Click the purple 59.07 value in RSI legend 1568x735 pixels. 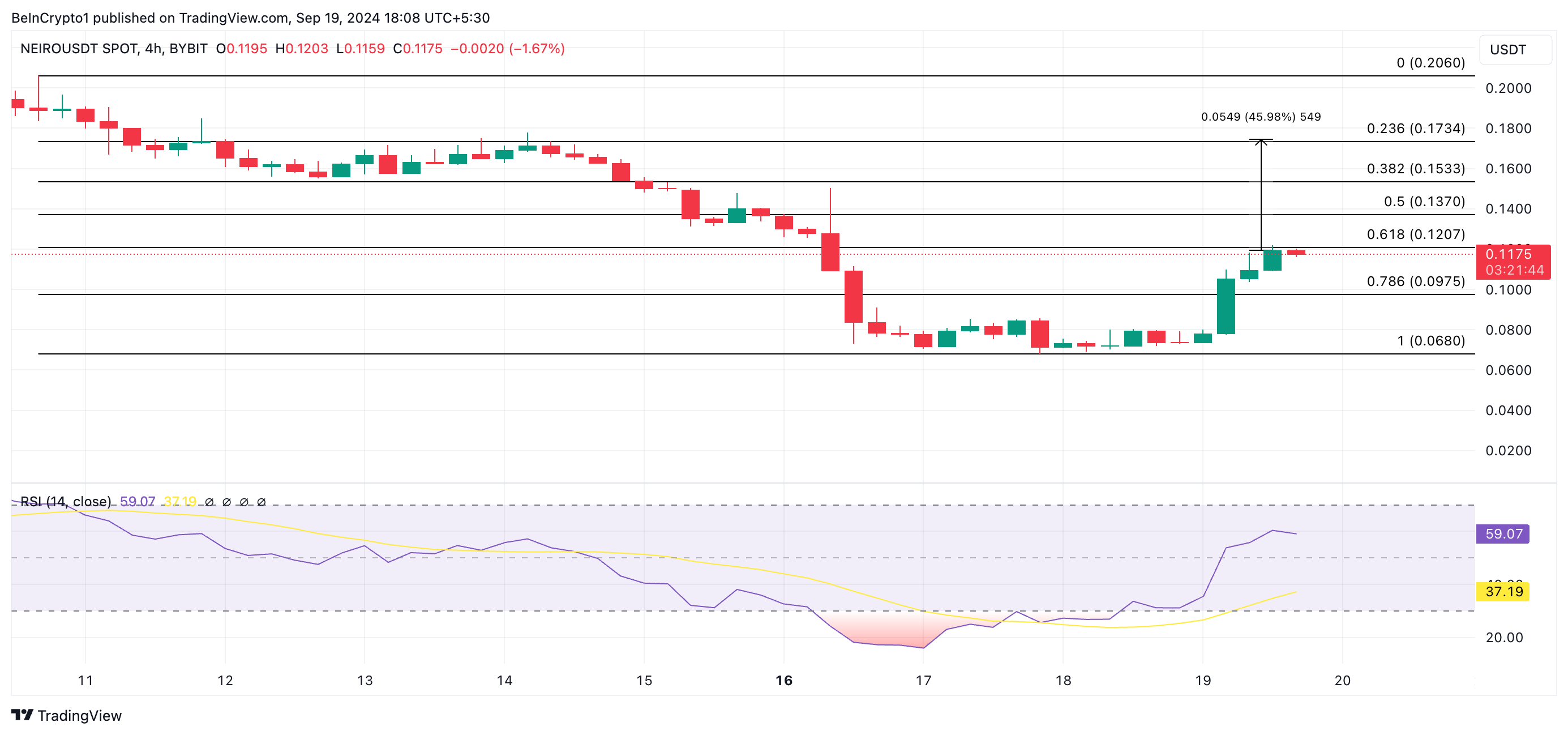(138, 501)
